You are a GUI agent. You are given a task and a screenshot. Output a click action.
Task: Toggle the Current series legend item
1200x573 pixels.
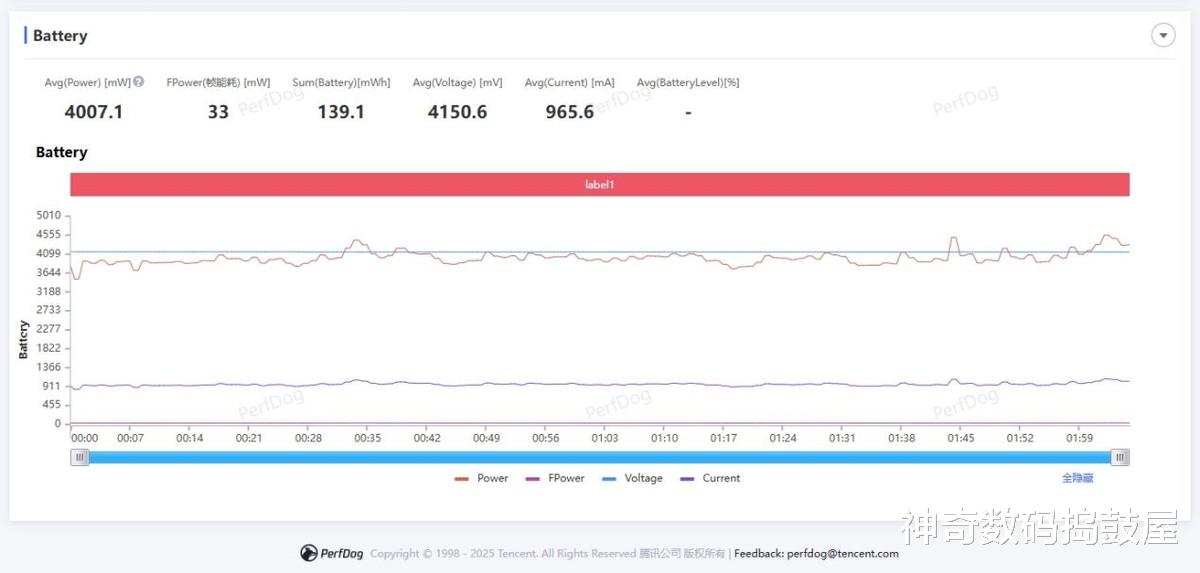click(710, 478)
